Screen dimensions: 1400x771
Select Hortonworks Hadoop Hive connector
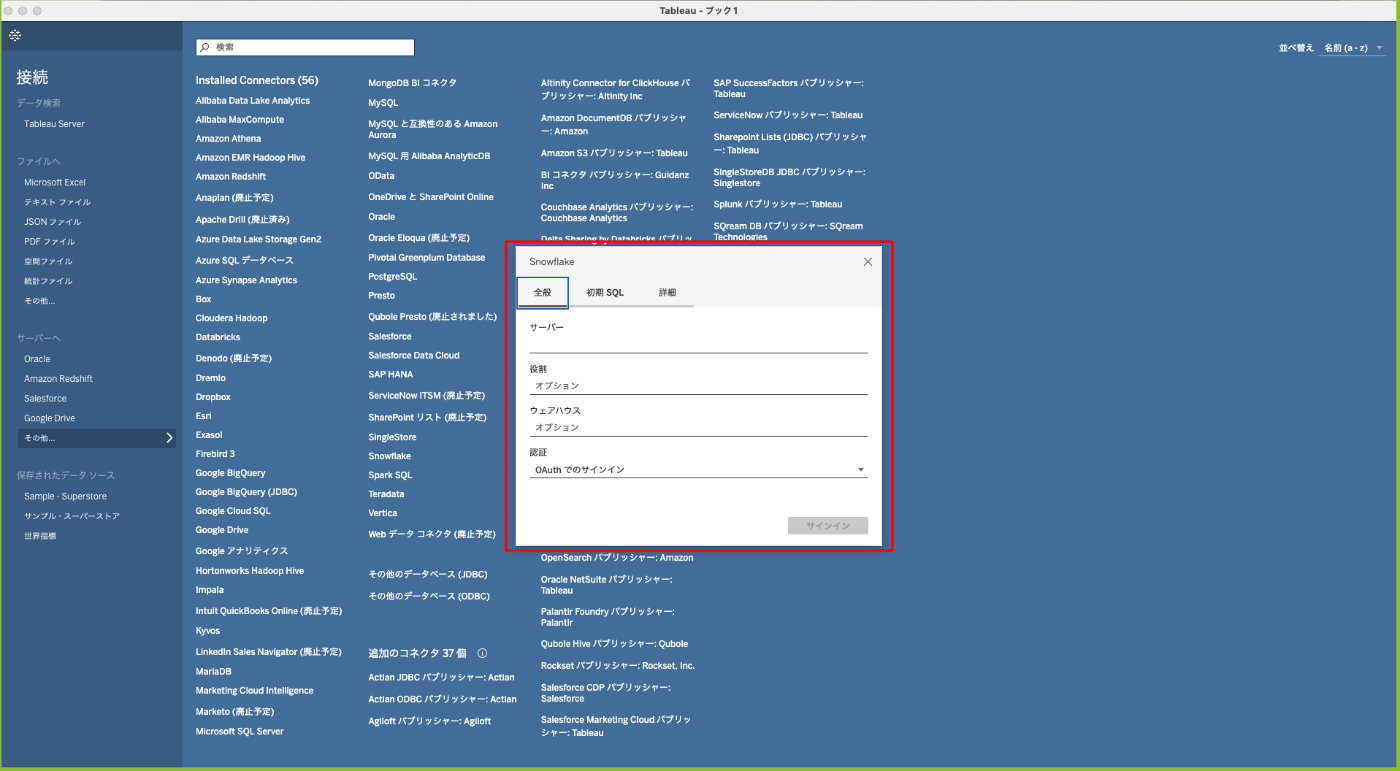click(250, 571)
